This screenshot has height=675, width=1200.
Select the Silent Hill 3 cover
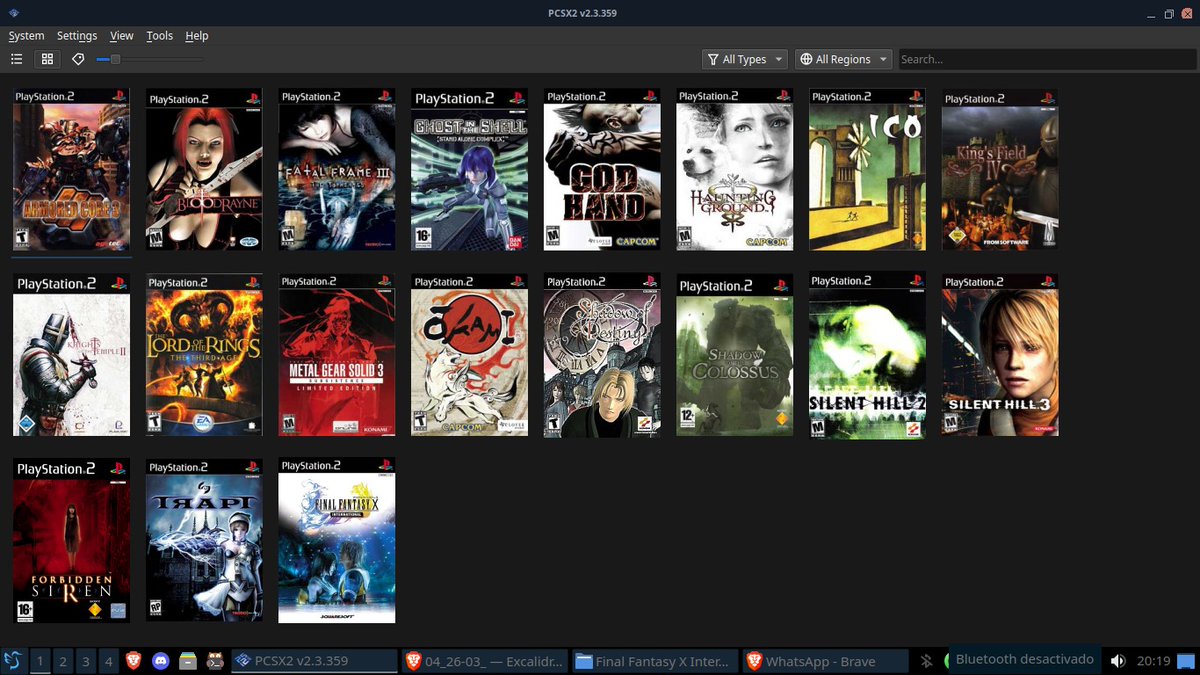pyautogui.click(x=1000, y=354)
